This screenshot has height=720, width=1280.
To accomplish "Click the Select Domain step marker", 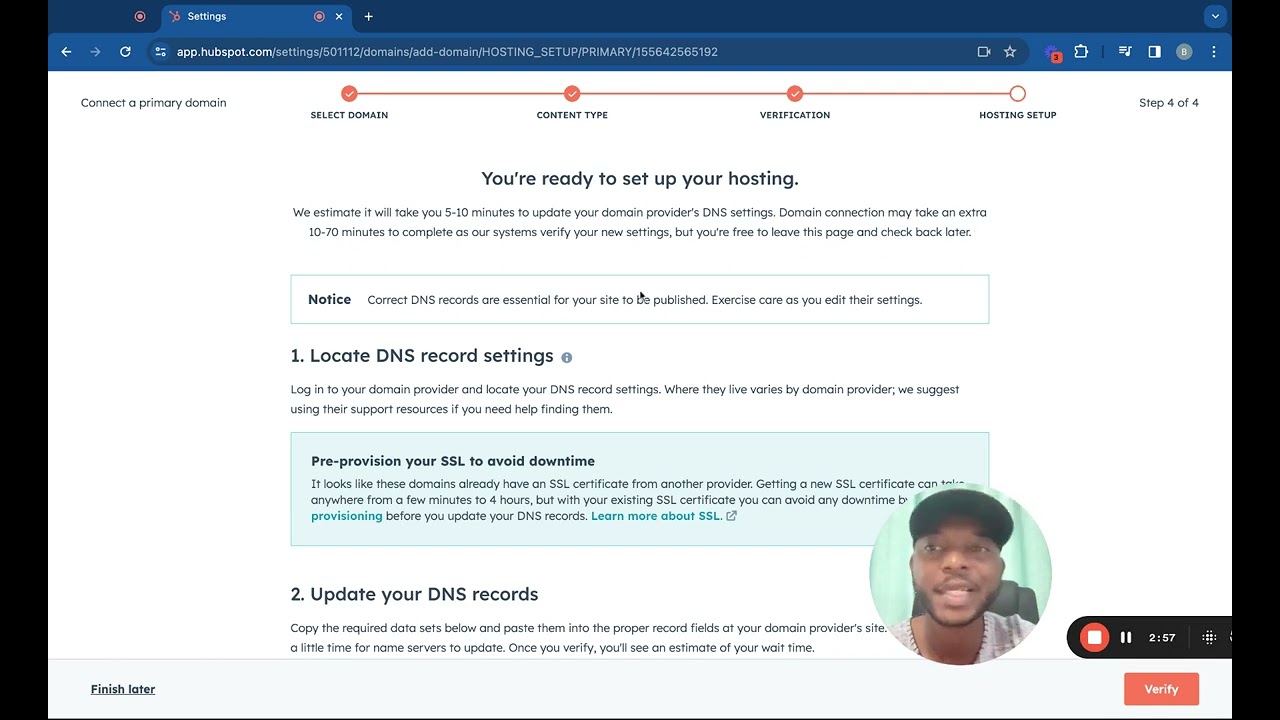I will coord(349,93).
